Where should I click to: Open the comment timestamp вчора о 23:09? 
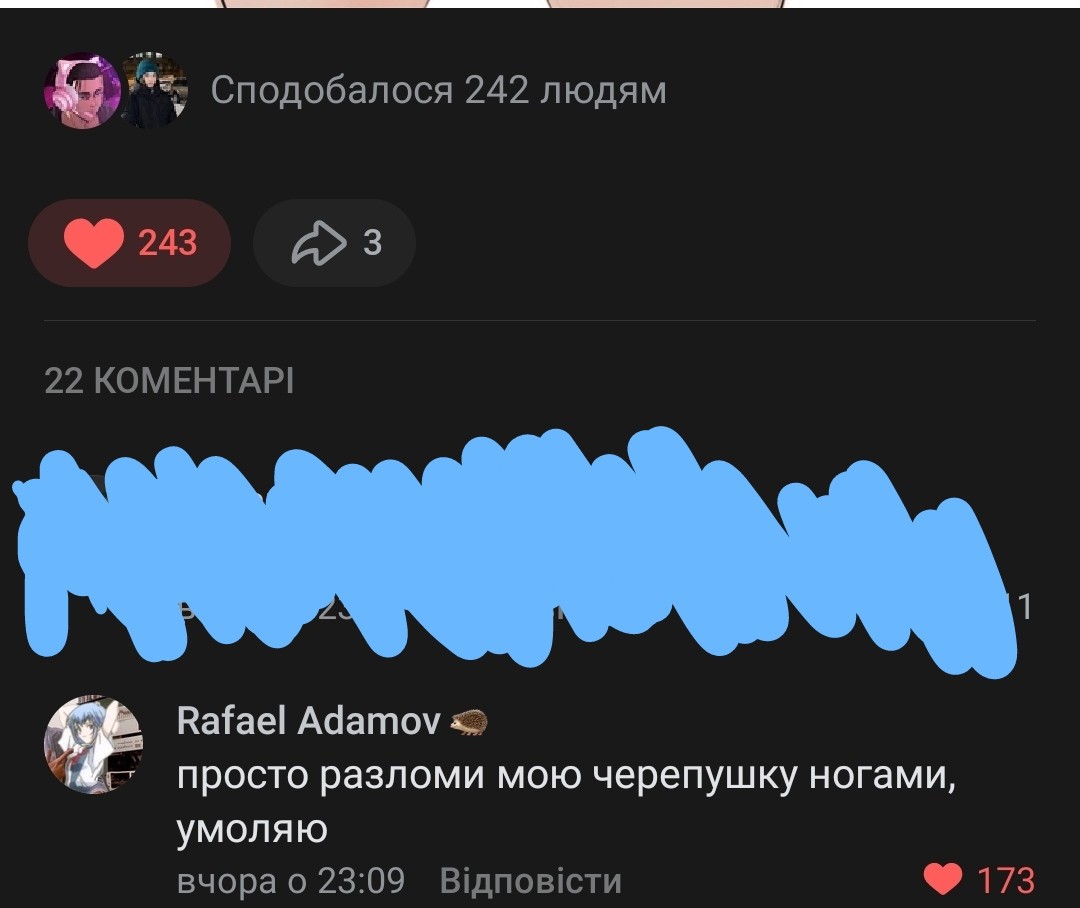tap(291, 880)
